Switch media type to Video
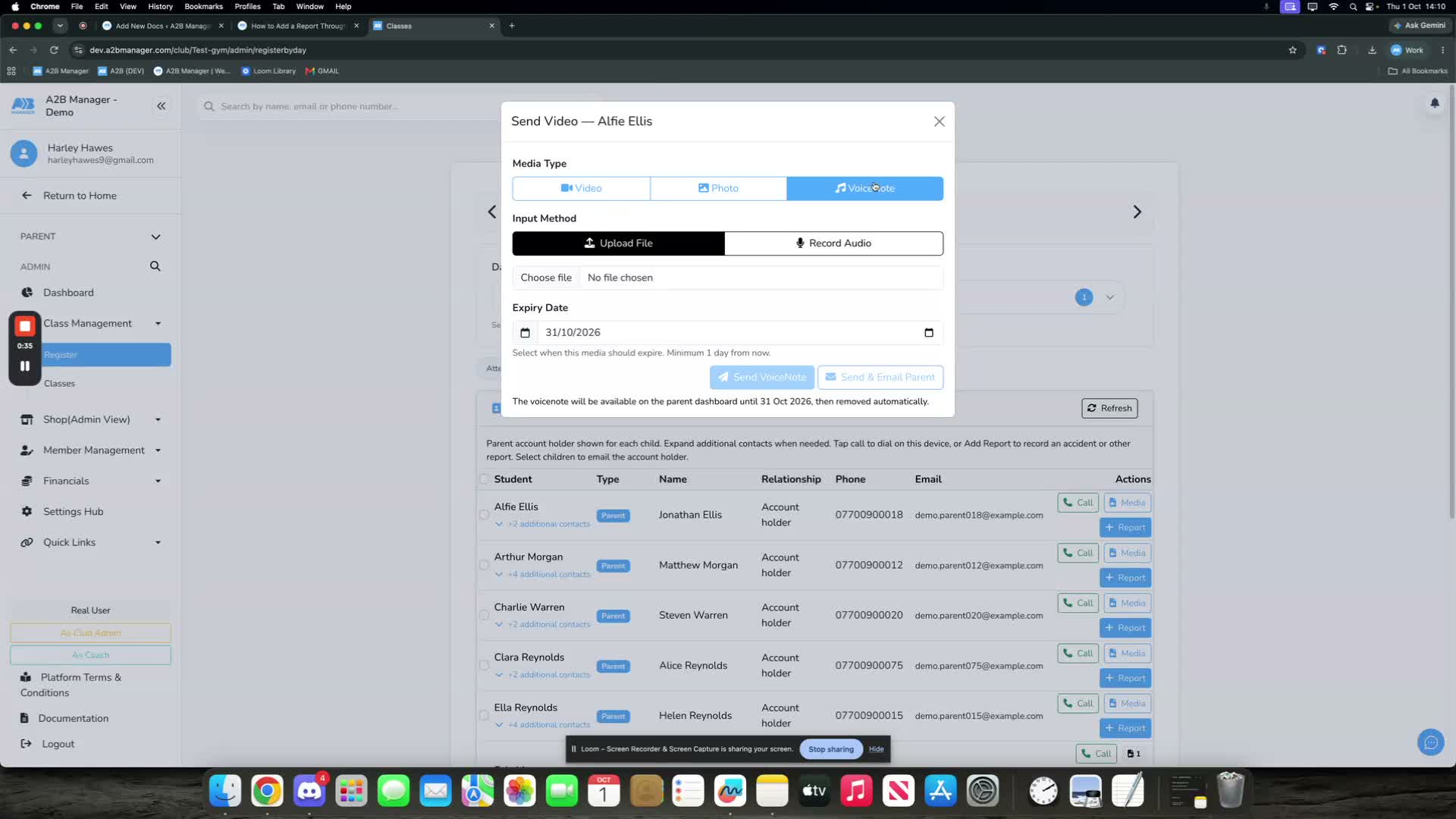Screen dimensions: 1456x819 click(x=581, y=188)
